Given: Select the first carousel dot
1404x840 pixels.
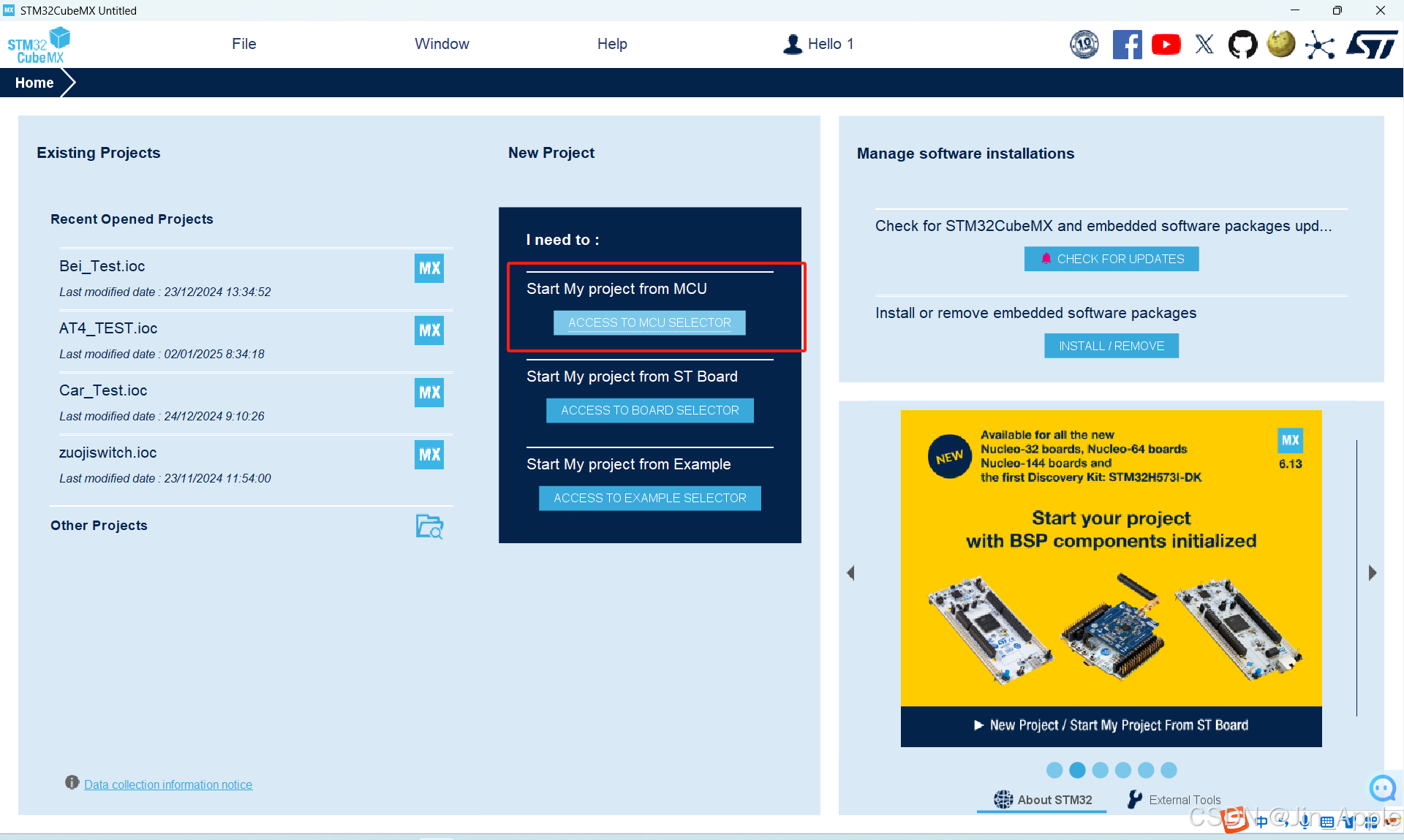Looking at the screenshot, I should tap(1054, 770).
